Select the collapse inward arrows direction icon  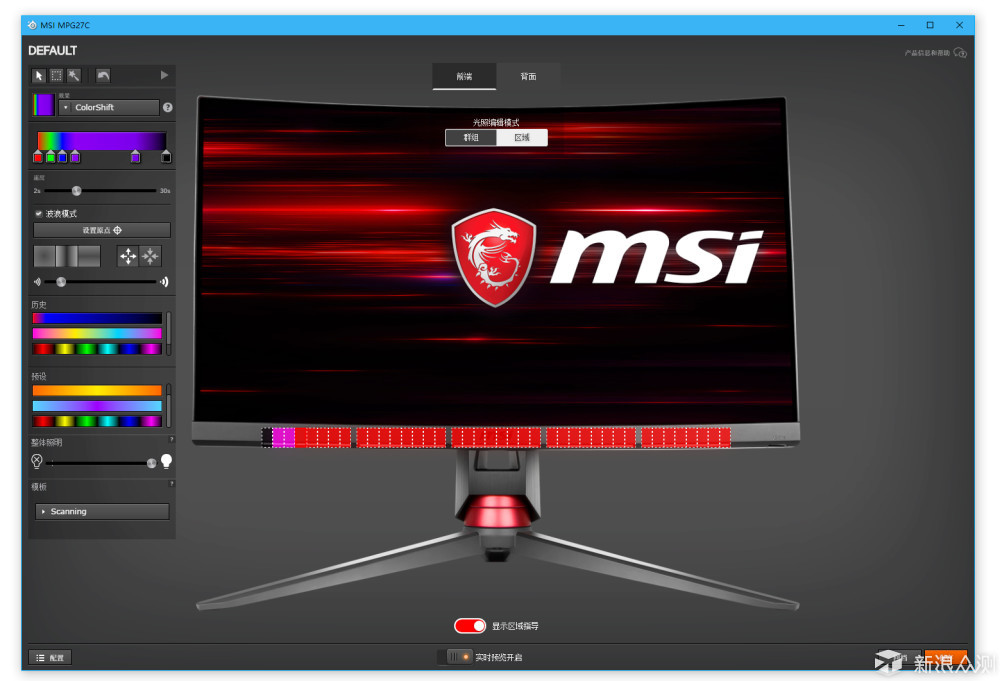(150, 256)
